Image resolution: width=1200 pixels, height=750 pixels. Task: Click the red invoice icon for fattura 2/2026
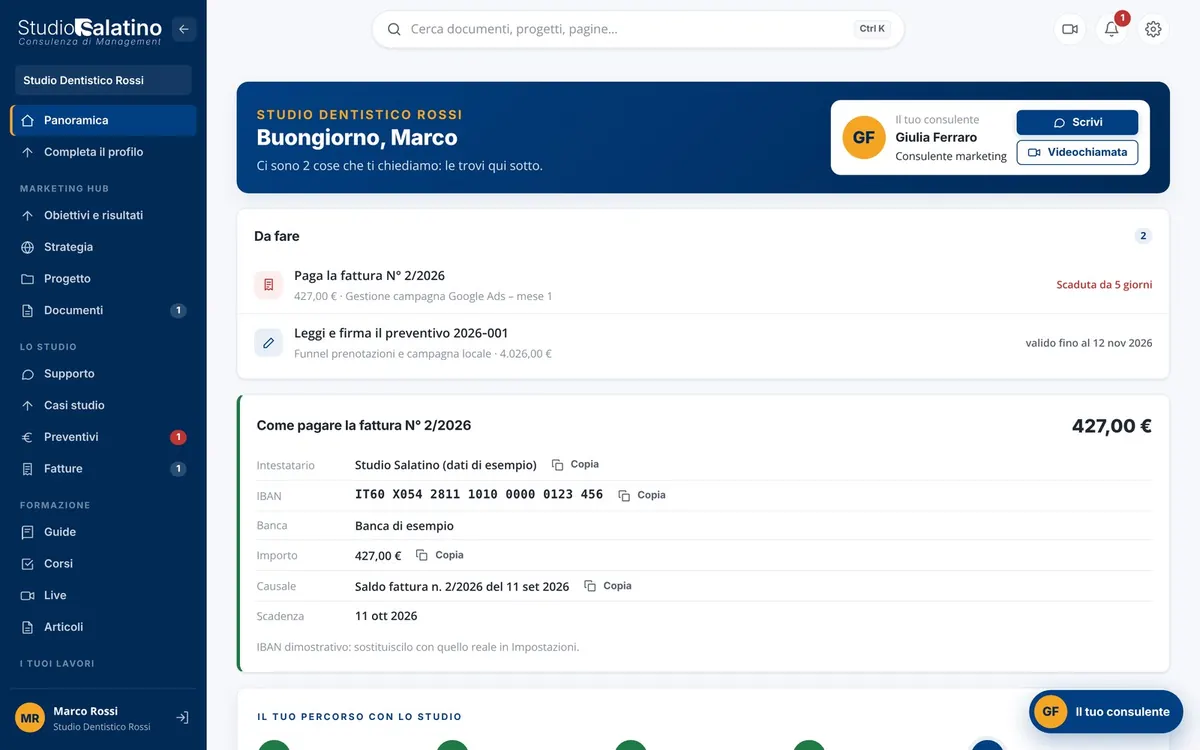[x=268, y=285]
